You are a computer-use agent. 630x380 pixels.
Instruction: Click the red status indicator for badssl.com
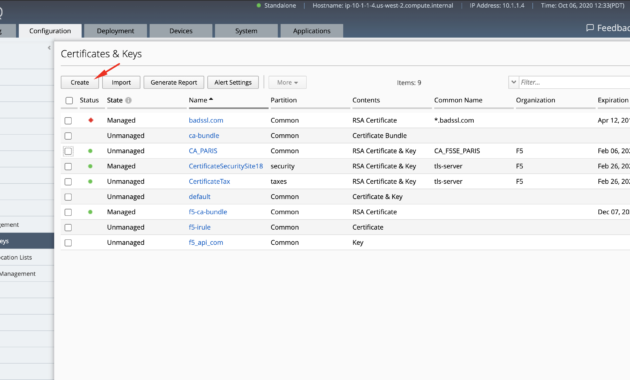[x=91, y=120]
